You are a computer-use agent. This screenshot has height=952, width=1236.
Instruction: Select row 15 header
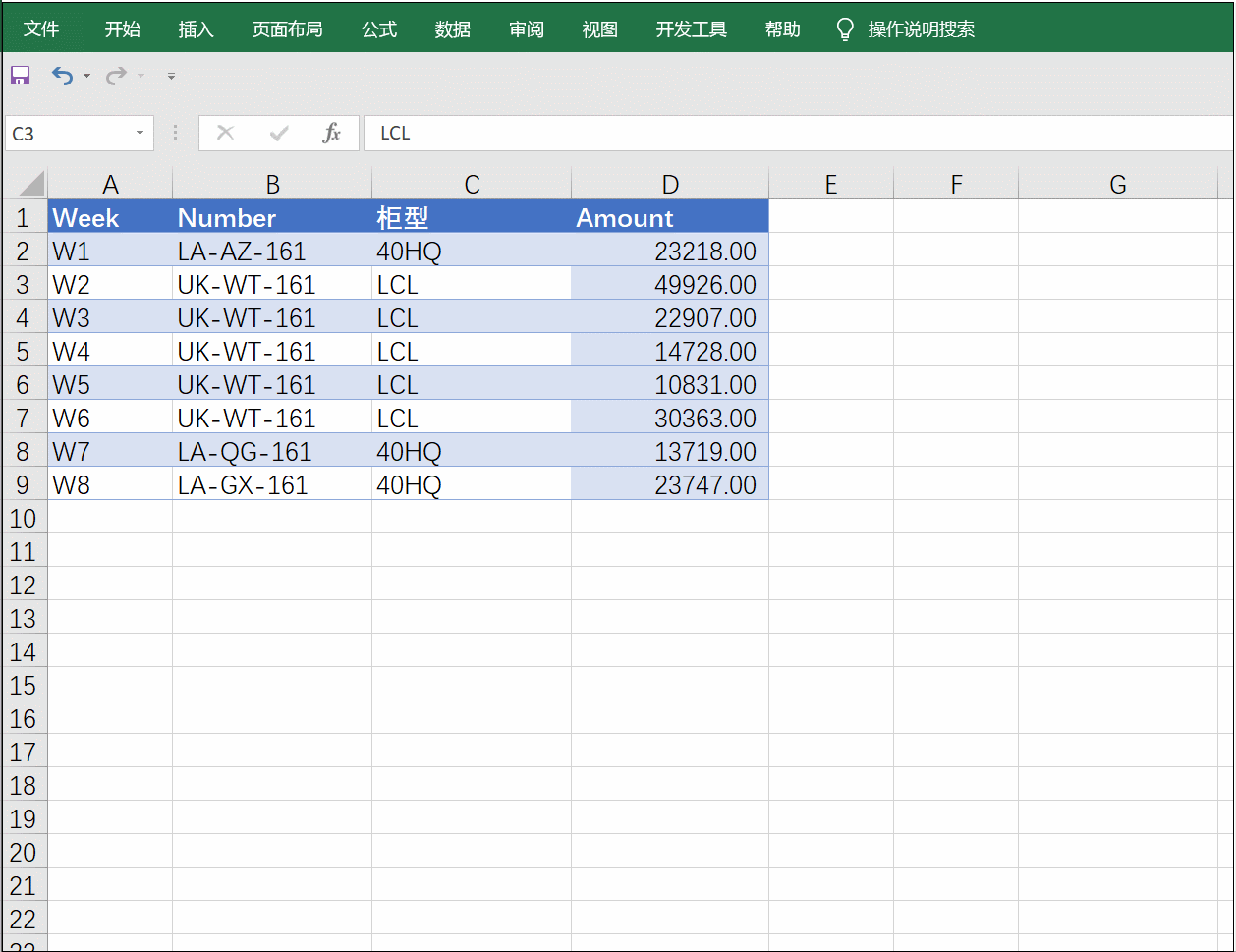coord(25,685)
